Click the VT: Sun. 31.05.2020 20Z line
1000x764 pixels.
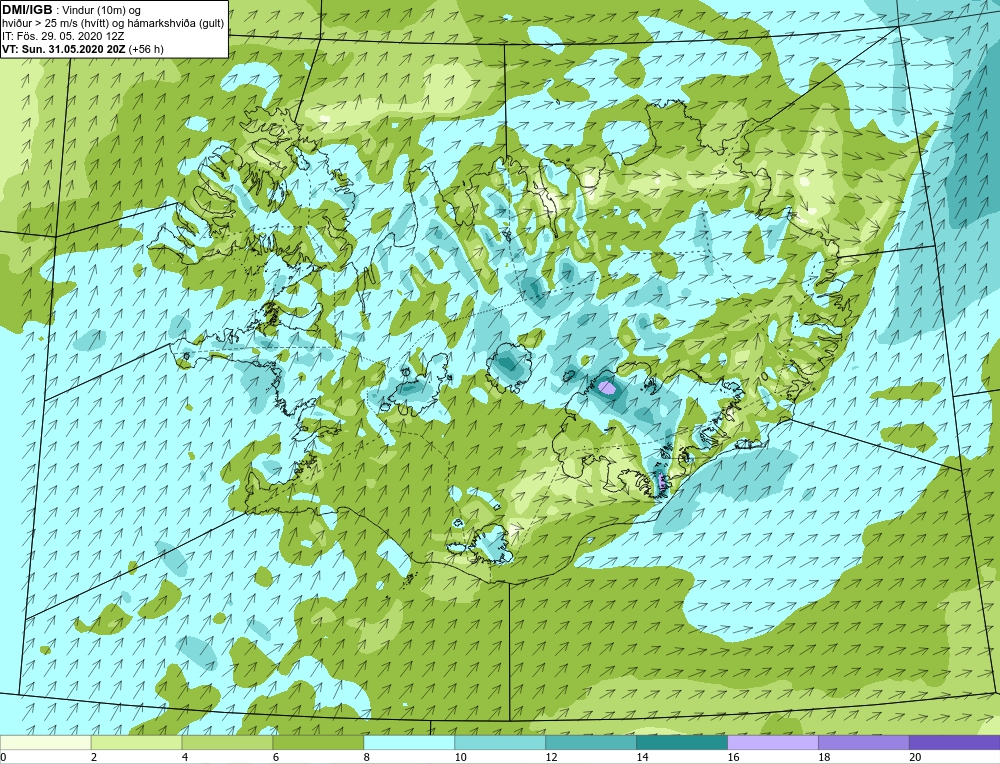point(83,48)
